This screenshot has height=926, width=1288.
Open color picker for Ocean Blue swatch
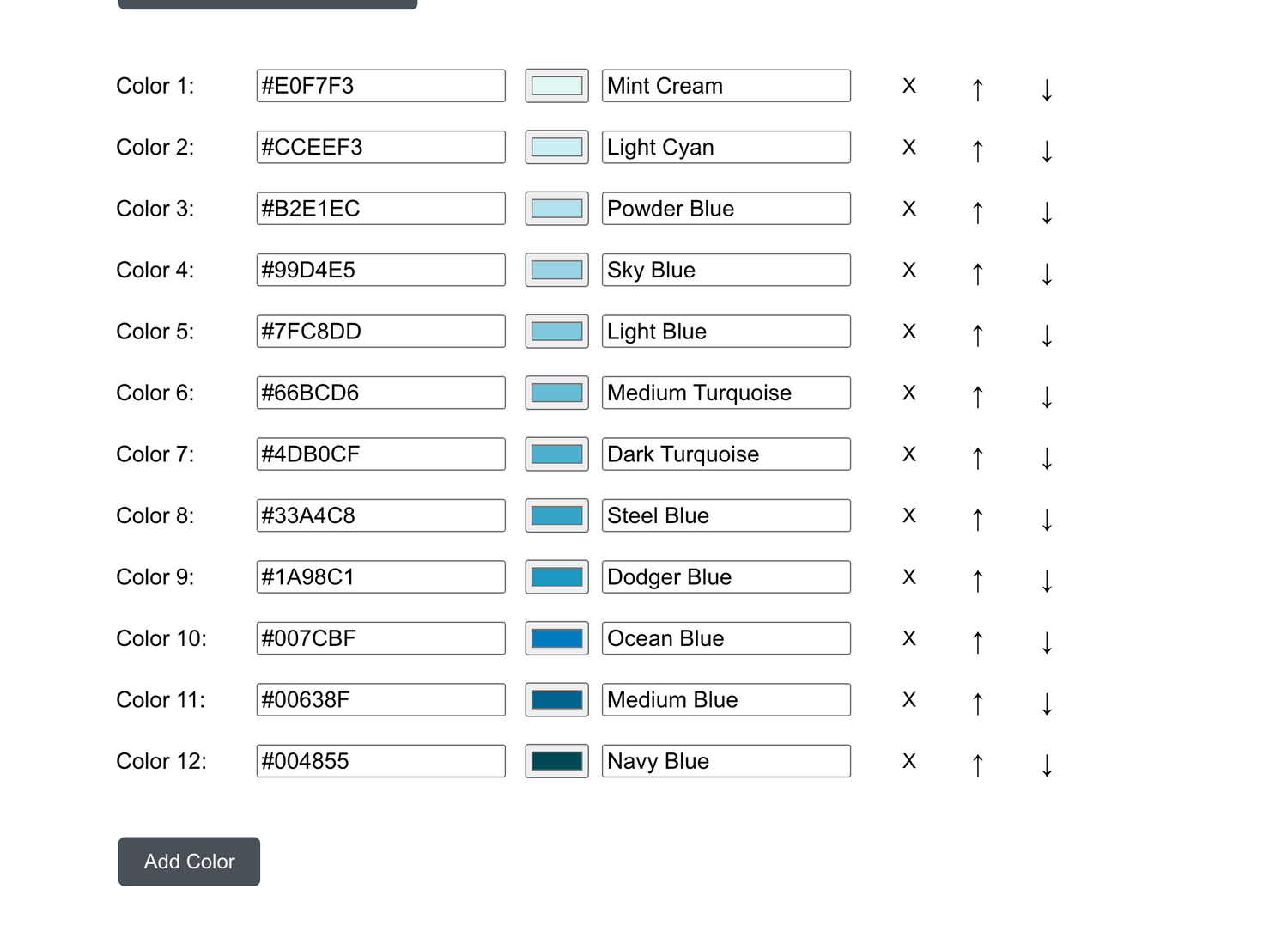(557, 638)
